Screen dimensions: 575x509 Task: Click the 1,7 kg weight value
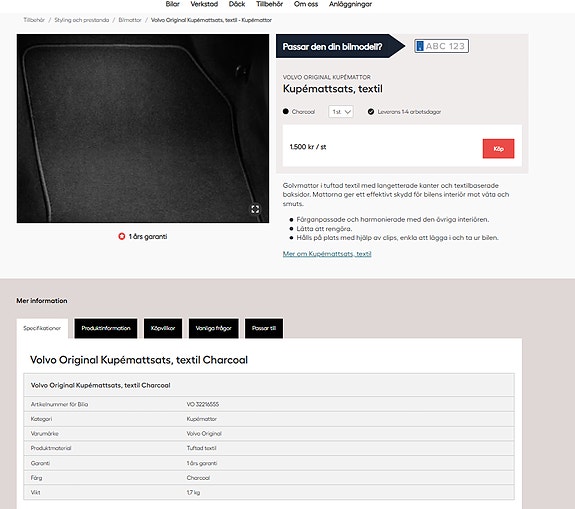coord(193,492)
